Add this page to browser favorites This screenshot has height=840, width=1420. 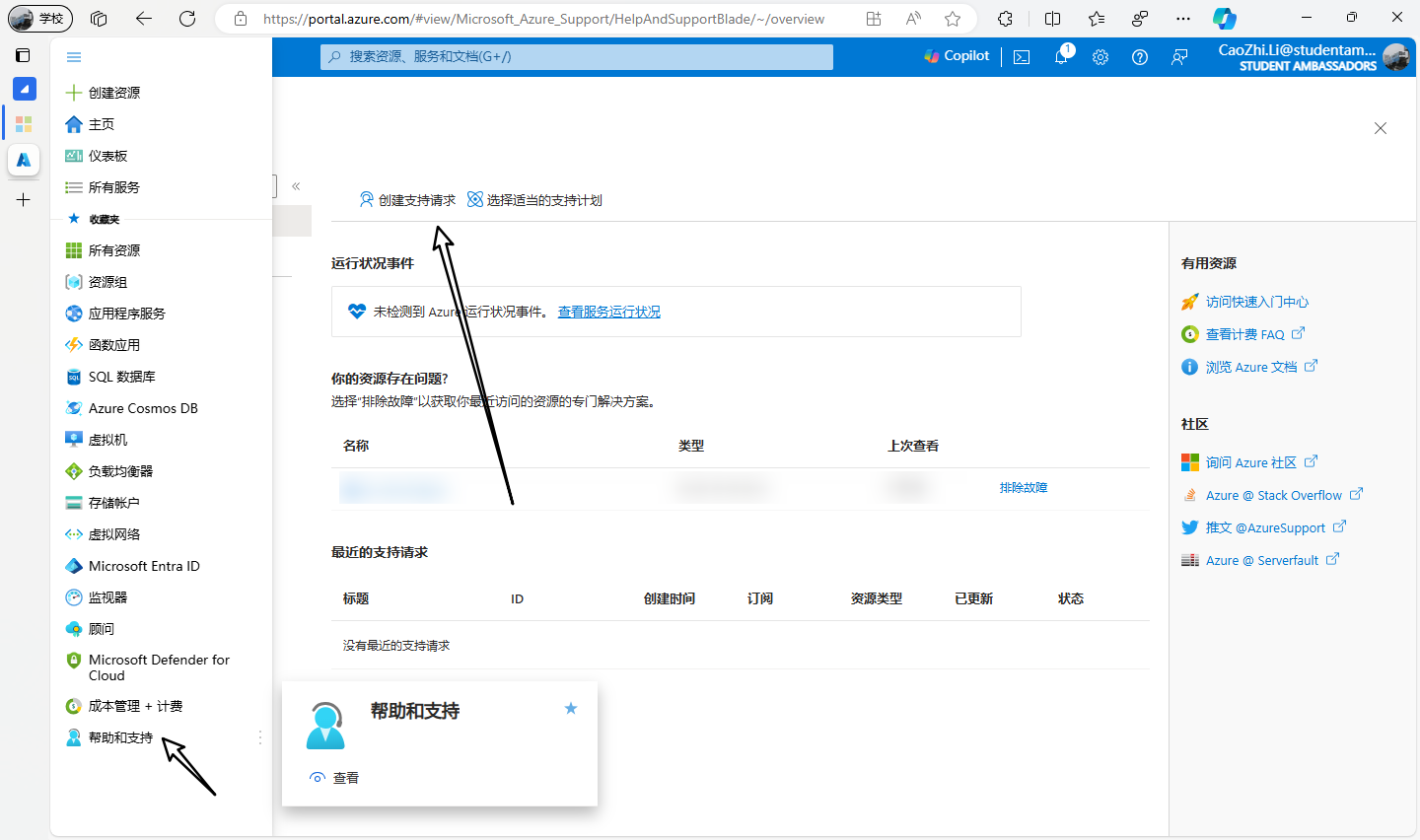pos(953,18)
